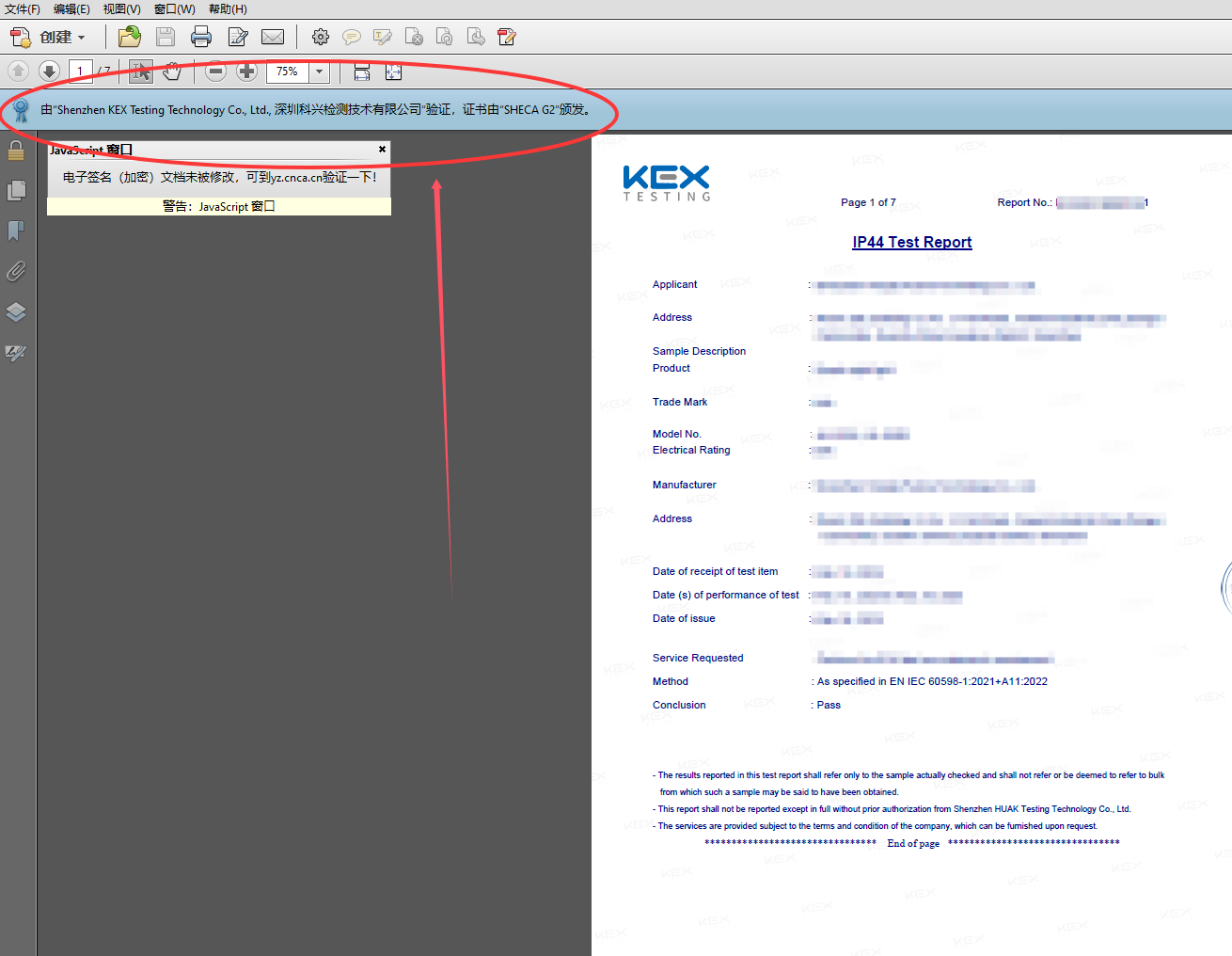Viewport: 1232px width, 956px height.
Task: Click the IP44 Test Report title link
Action: click(x=912, y=242)
